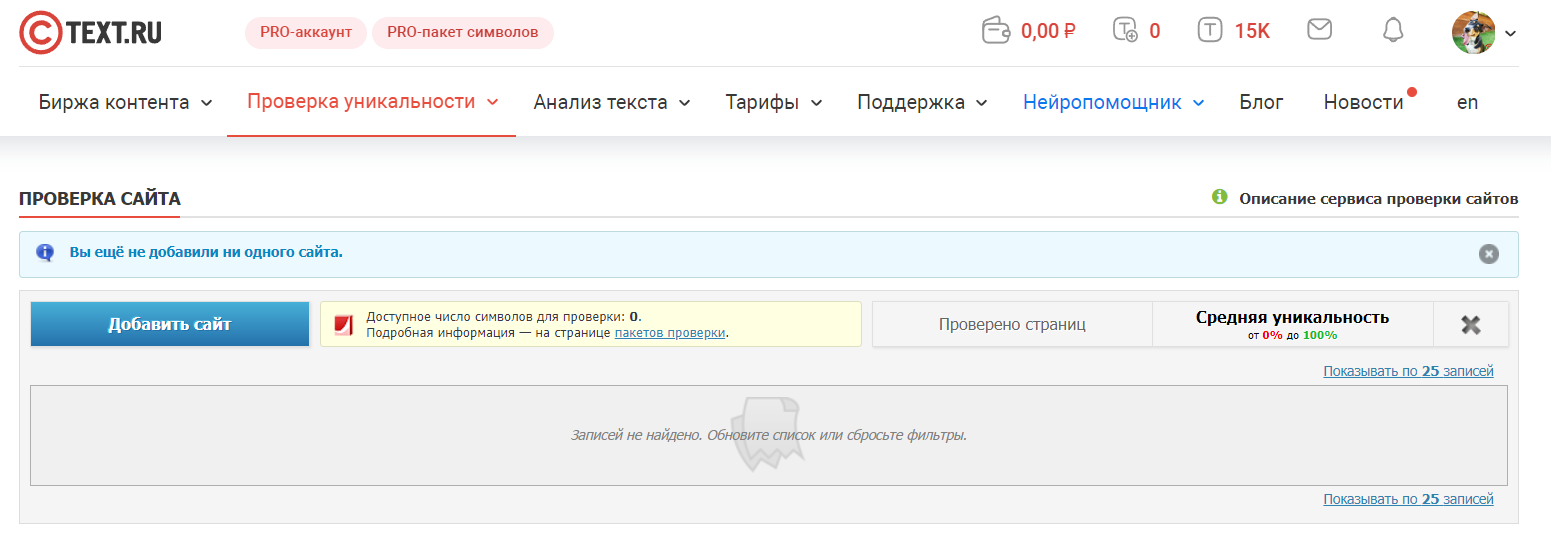
Task: Switch language to en
Action: pyautogui.click(x=1467, y=102)
